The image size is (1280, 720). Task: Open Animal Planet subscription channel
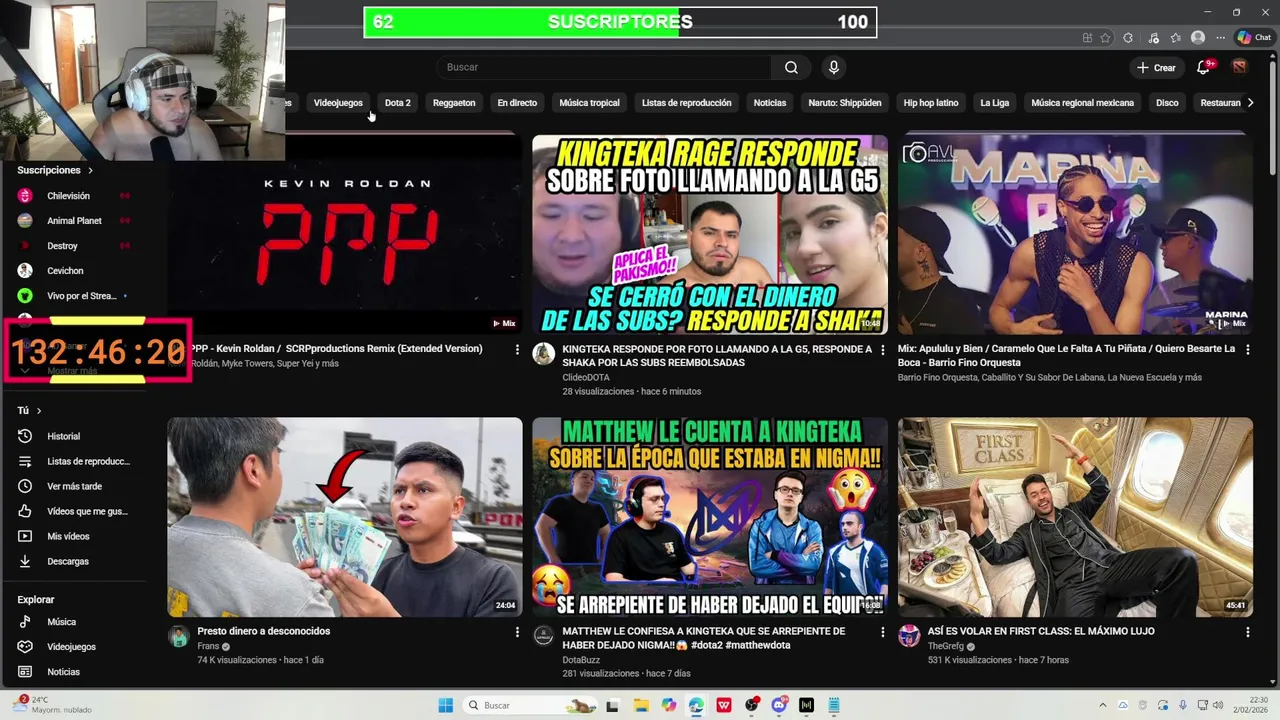click(x=75, y=221)
